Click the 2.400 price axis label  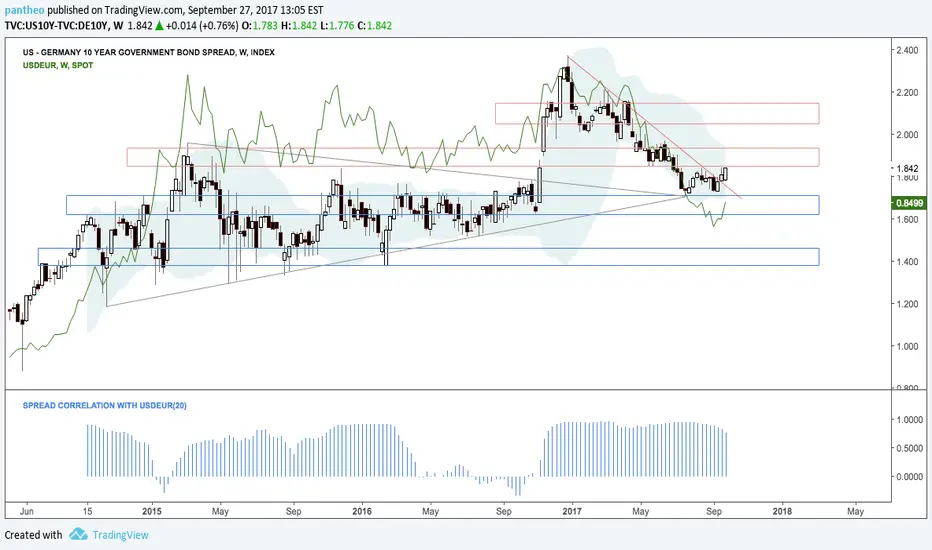908,51
